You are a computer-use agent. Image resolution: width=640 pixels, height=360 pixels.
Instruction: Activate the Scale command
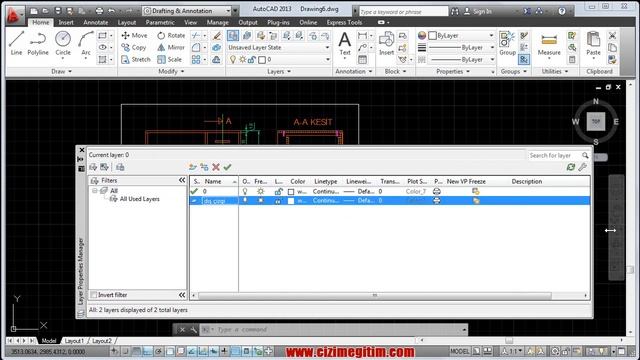coord(169,59)
